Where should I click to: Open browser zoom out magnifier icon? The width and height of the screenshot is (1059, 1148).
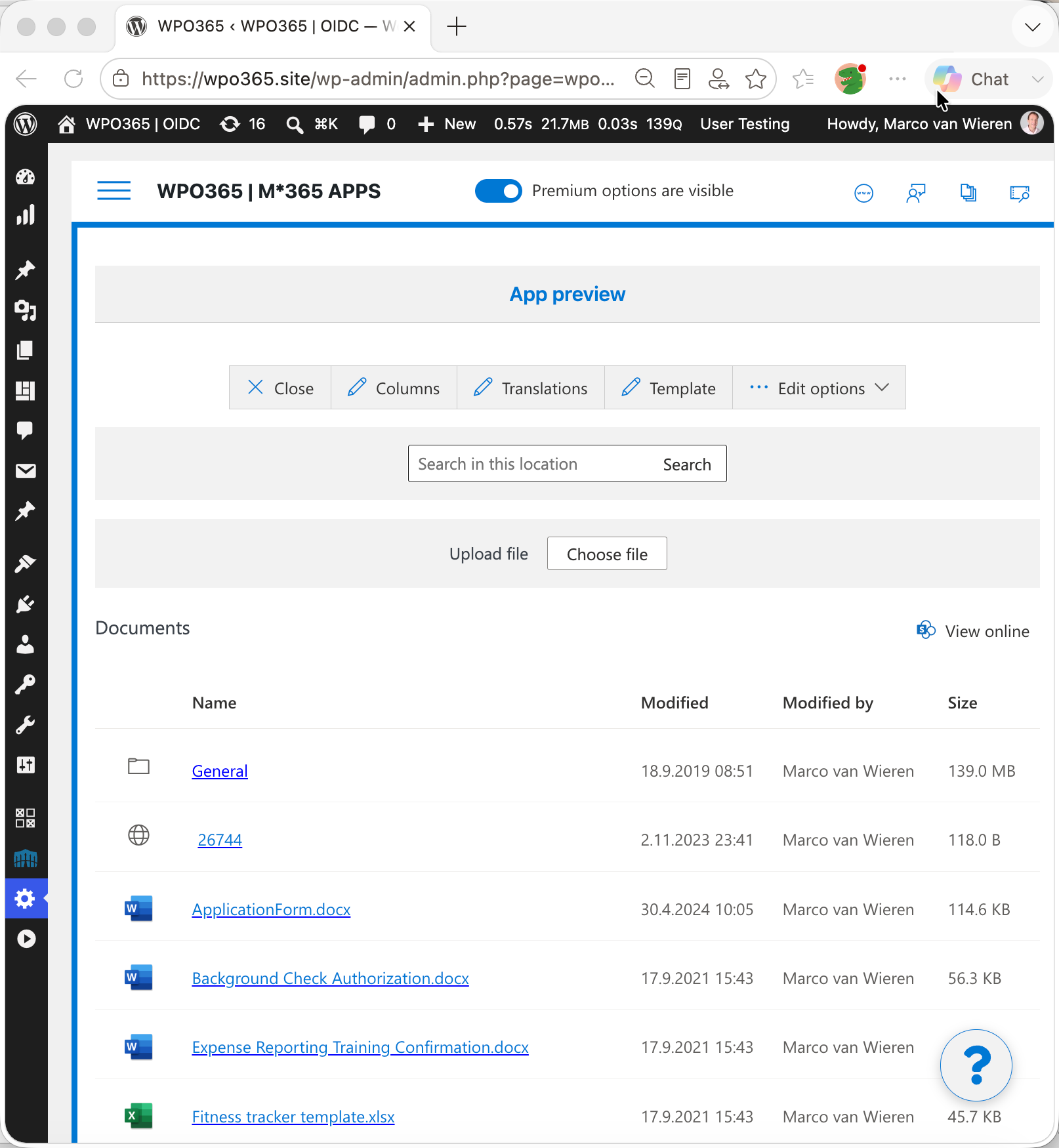[645, 79]
